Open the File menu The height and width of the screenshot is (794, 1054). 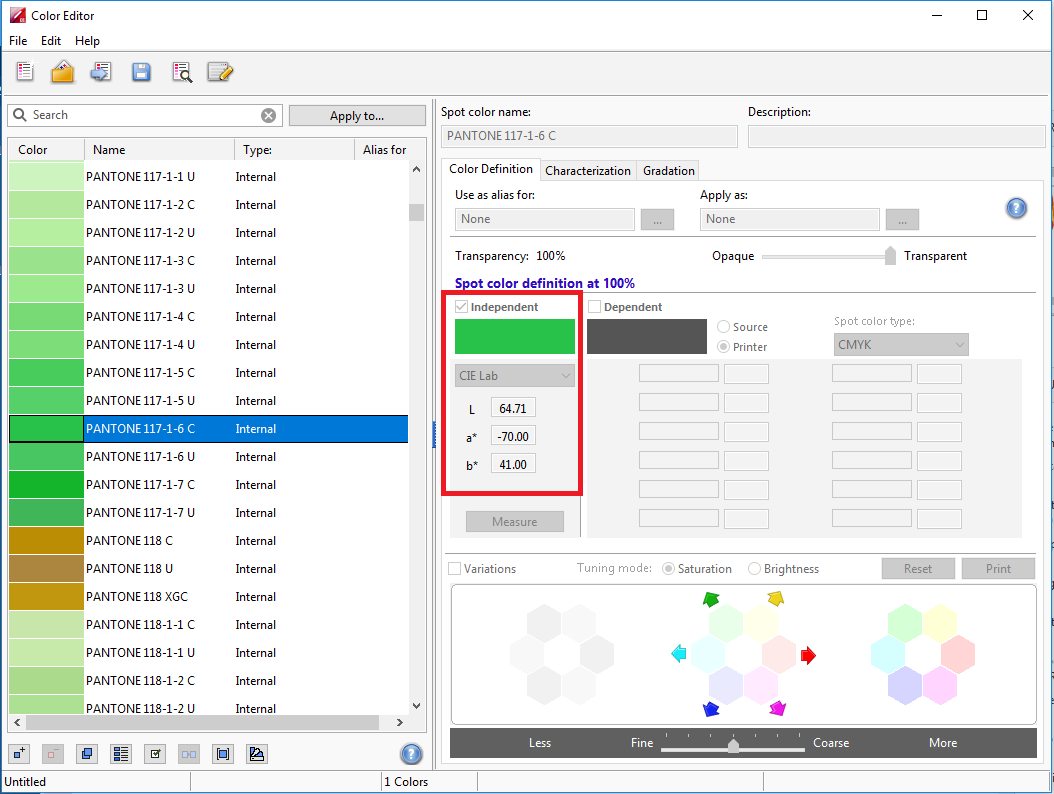tap(18, 41)
